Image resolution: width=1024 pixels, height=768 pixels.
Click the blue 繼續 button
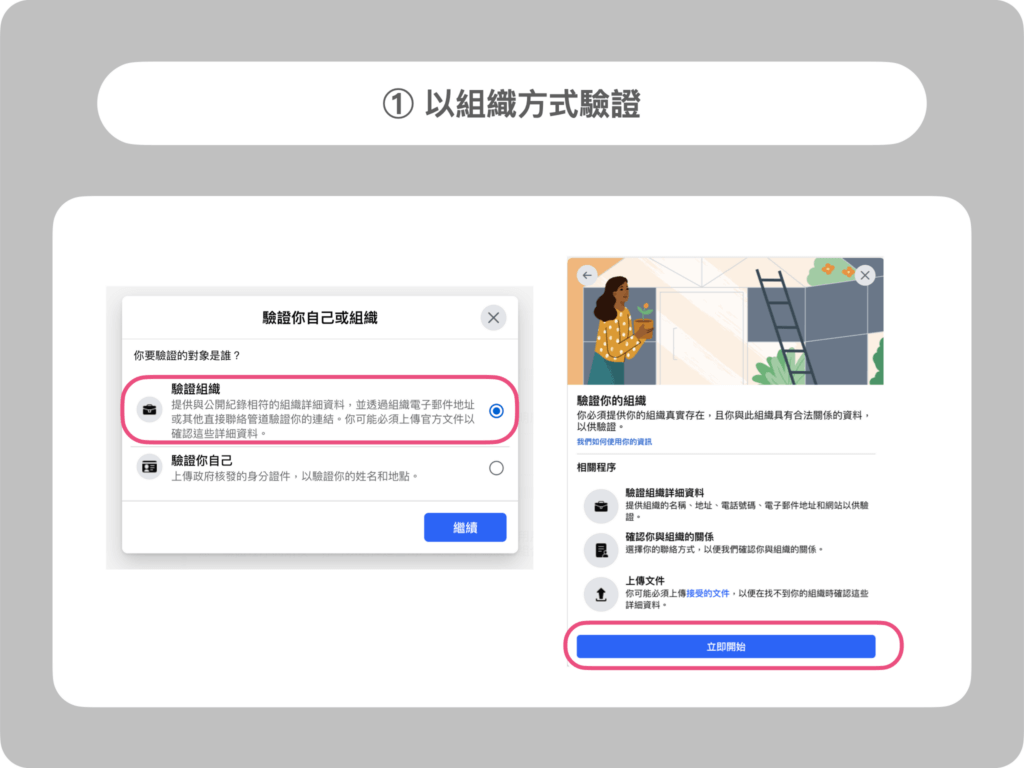point(465,527)
